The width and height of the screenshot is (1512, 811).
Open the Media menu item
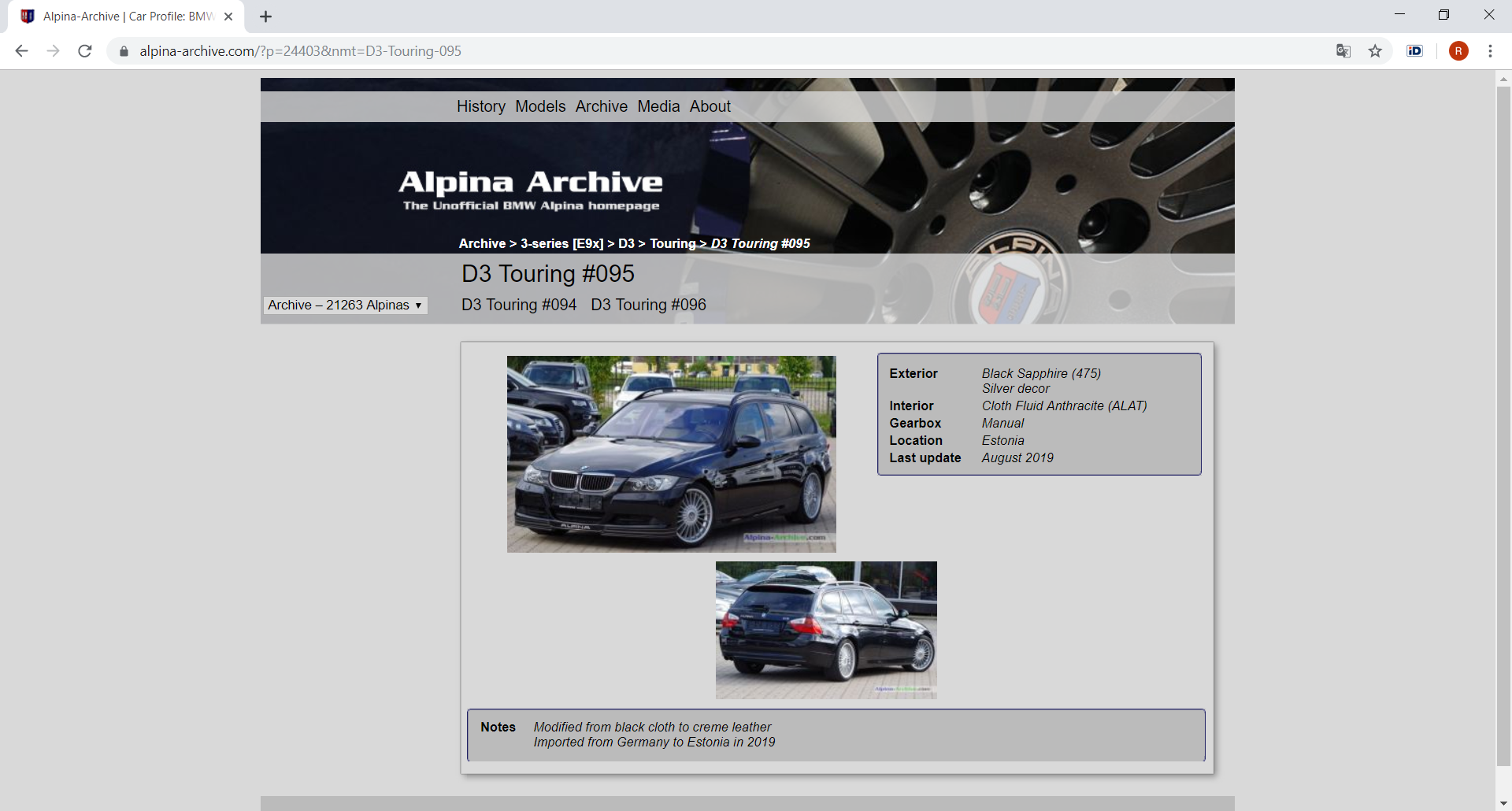point(658,106)
